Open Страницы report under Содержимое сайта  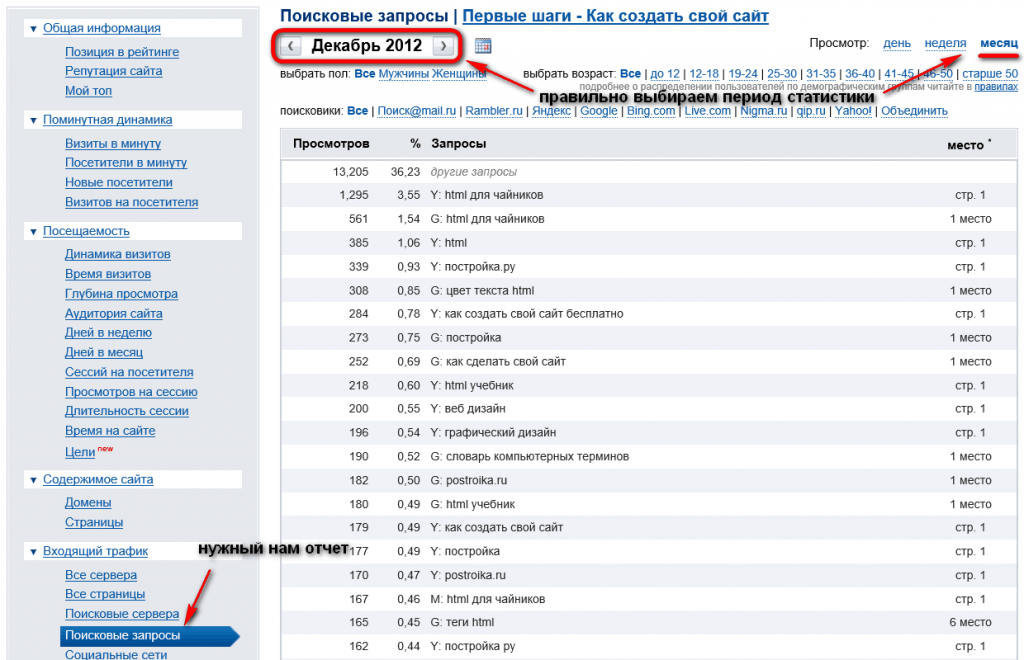94,522
